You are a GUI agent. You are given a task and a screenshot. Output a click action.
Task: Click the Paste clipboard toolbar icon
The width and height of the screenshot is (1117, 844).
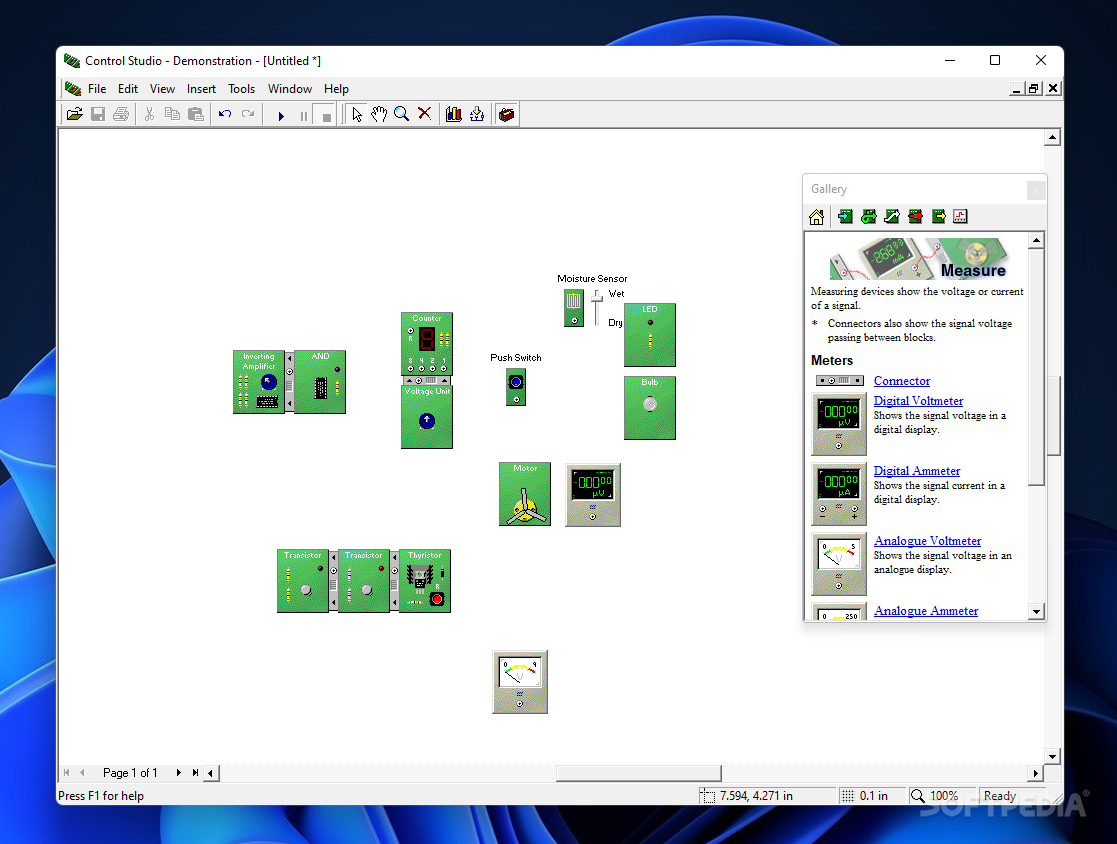click(x=195, y=114)
